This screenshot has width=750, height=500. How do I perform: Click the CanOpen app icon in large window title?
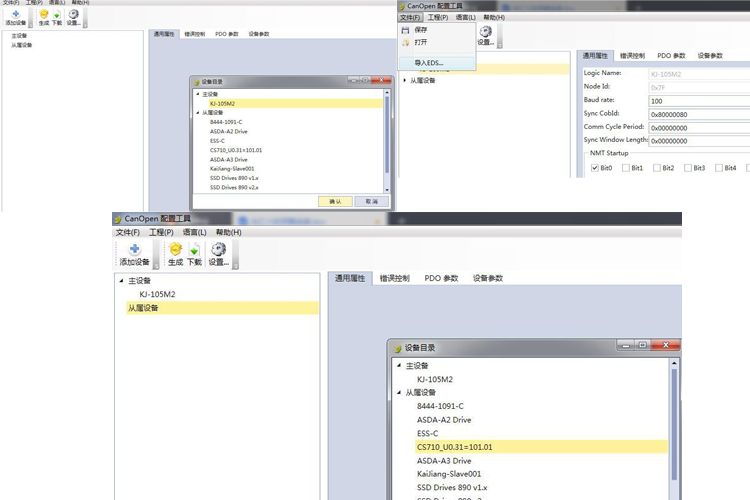pyautogui.click(x=117, y=219)
